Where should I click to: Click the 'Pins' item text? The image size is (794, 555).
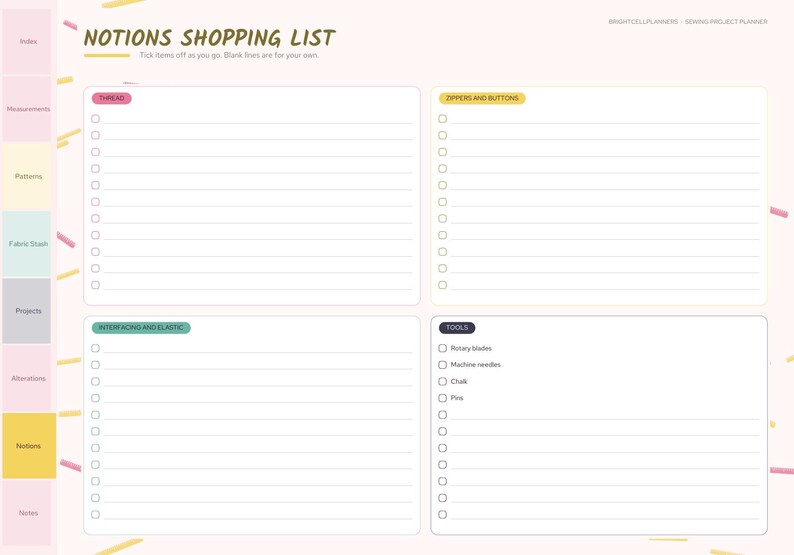(x=457, y=398)
